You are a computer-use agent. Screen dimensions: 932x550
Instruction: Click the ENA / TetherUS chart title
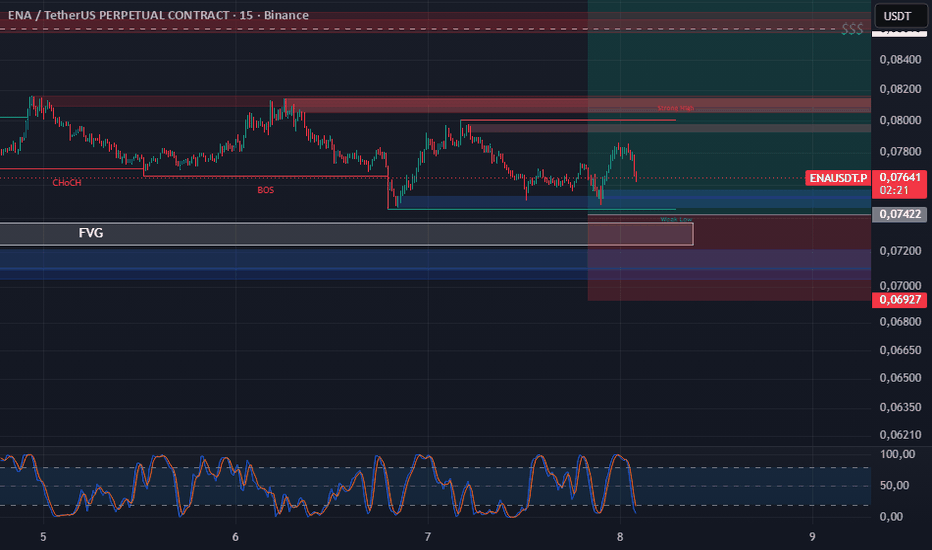pos(158,15)
